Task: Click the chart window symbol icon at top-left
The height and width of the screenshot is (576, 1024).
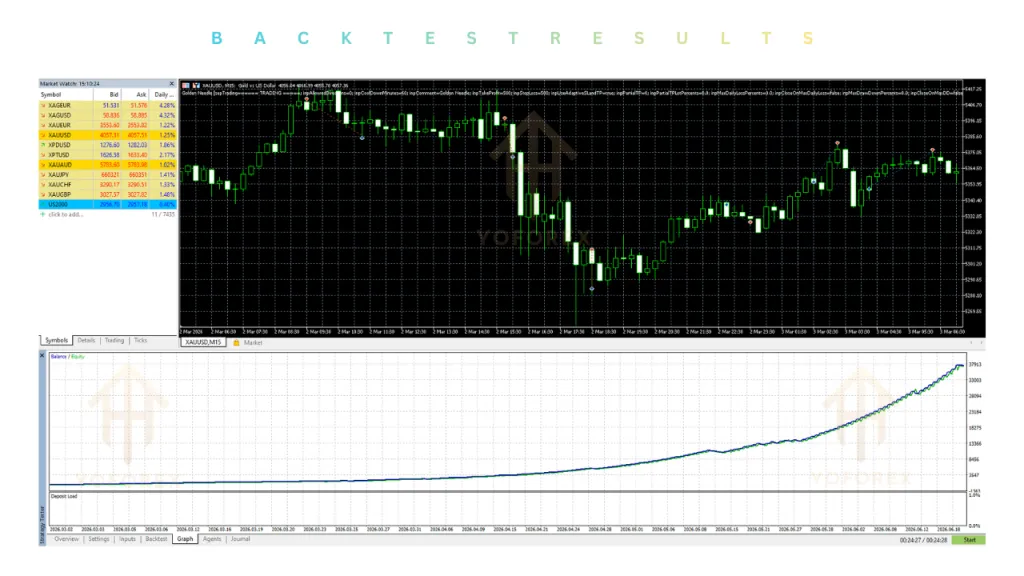Action: 186,86
